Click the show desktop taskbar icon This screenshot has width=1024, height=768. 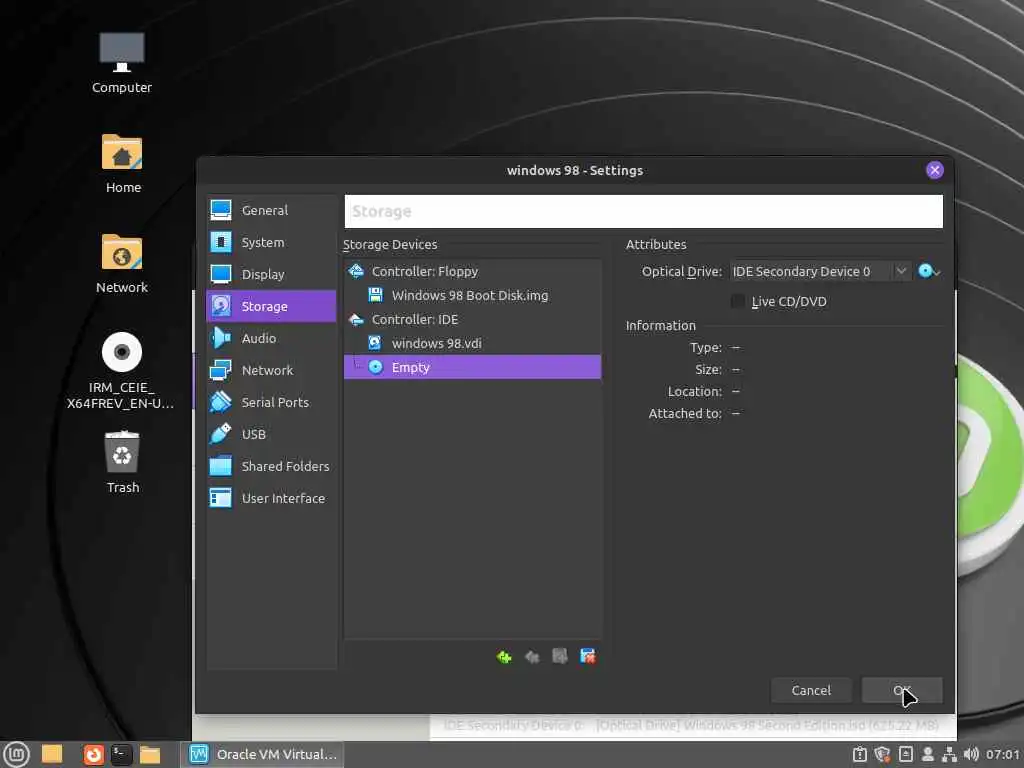pos(52,754)
